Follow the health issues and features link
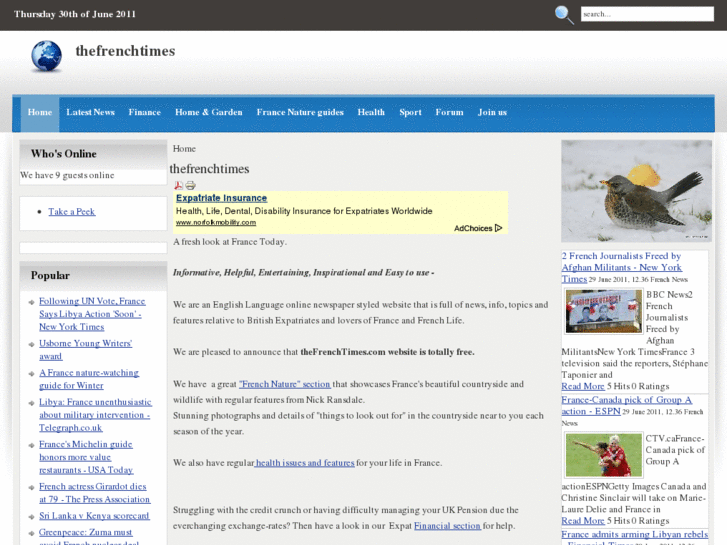 [304, 462]
